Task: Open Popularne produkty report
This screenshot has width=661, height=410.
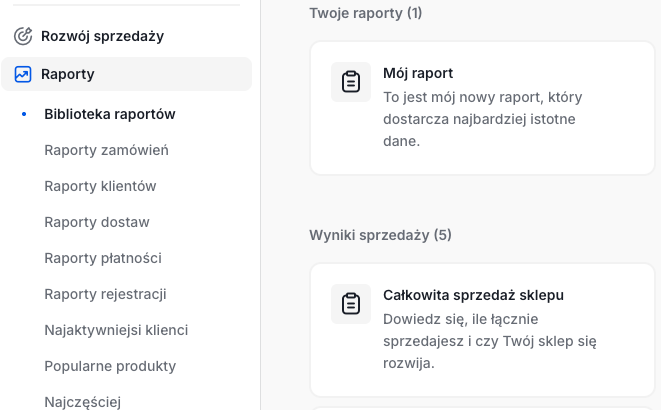Action: click(110, 366)
